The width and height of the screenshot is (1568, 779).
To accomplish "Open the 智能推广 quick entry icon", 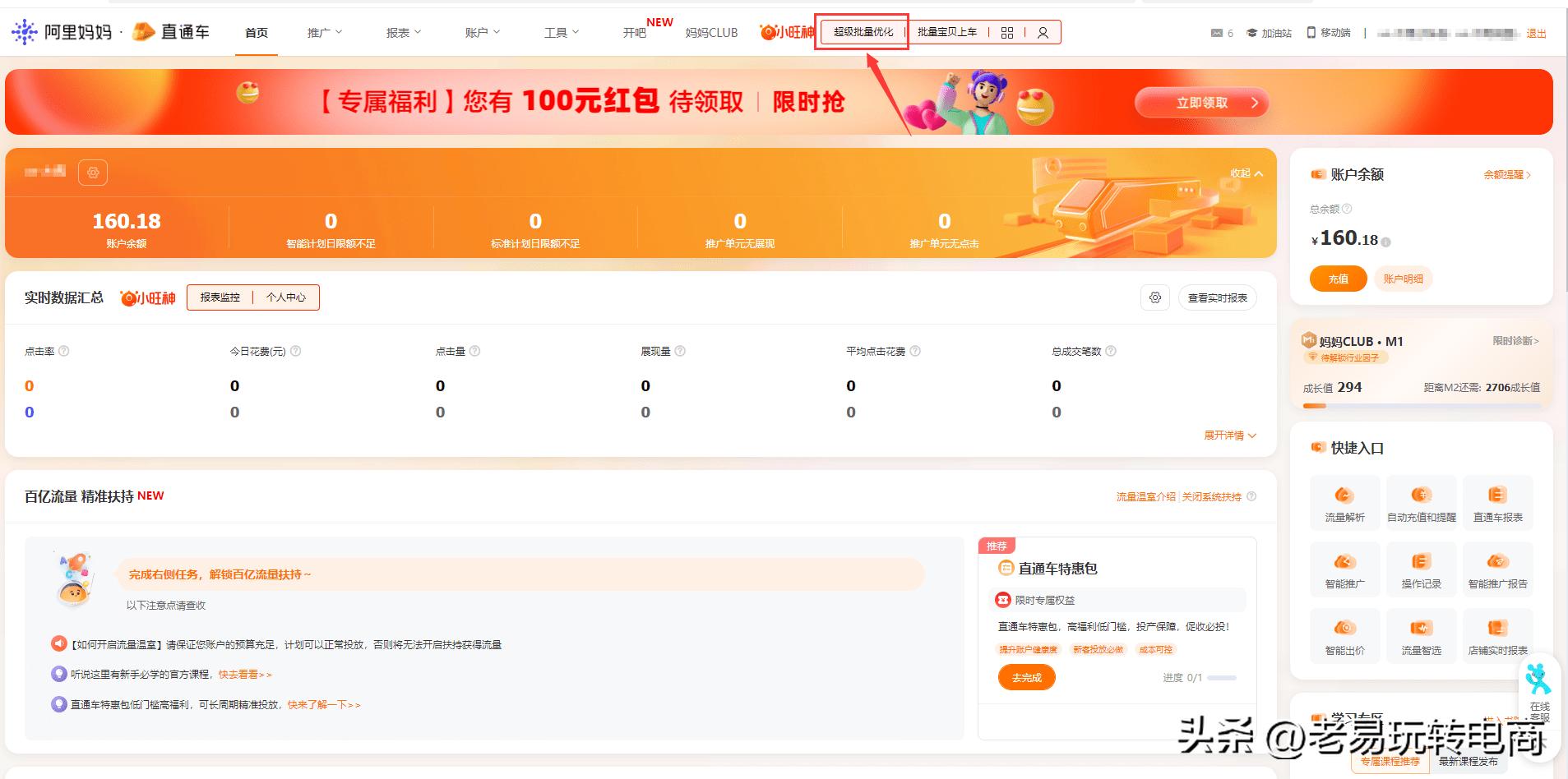I will (x=1344, y=565).
